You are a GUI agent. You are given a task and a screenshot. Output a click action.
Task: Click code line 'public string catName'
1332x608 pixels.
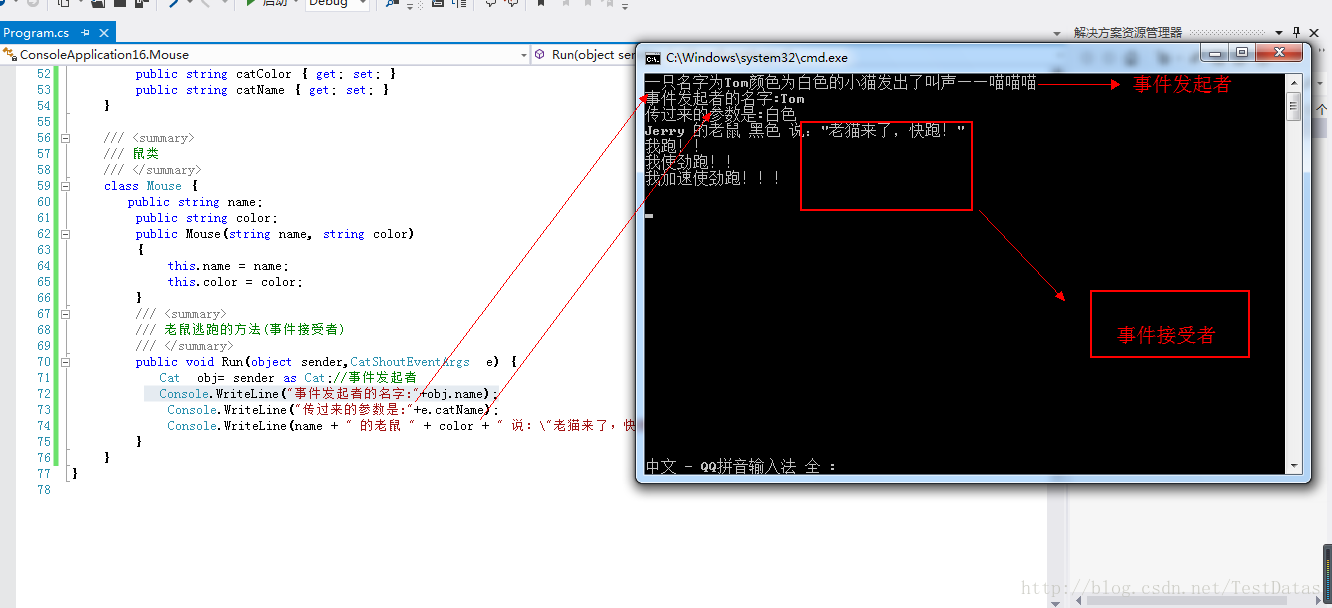coord(262,90)
